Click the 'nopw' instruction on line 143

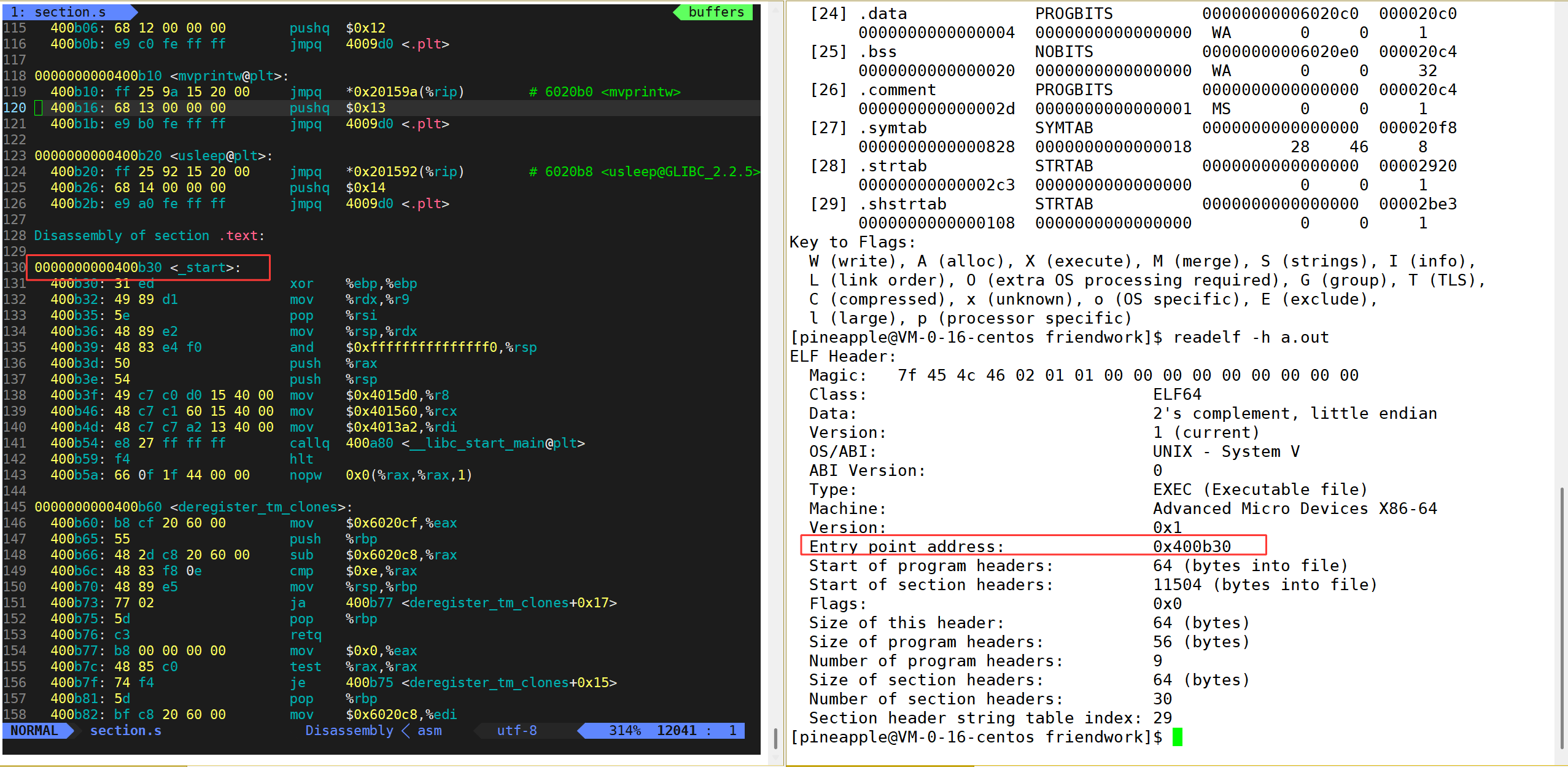point(306,475)
